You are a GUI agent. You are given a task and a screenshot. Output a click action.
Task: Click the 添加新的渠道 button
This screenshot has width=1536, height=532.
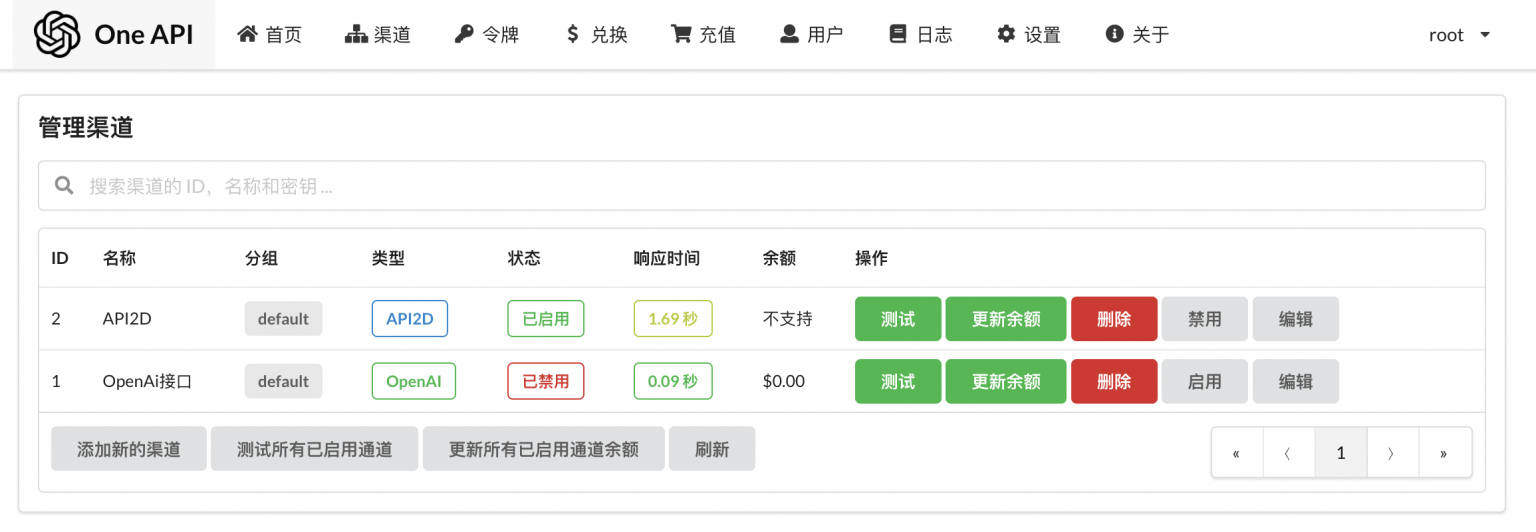(129, 449)
